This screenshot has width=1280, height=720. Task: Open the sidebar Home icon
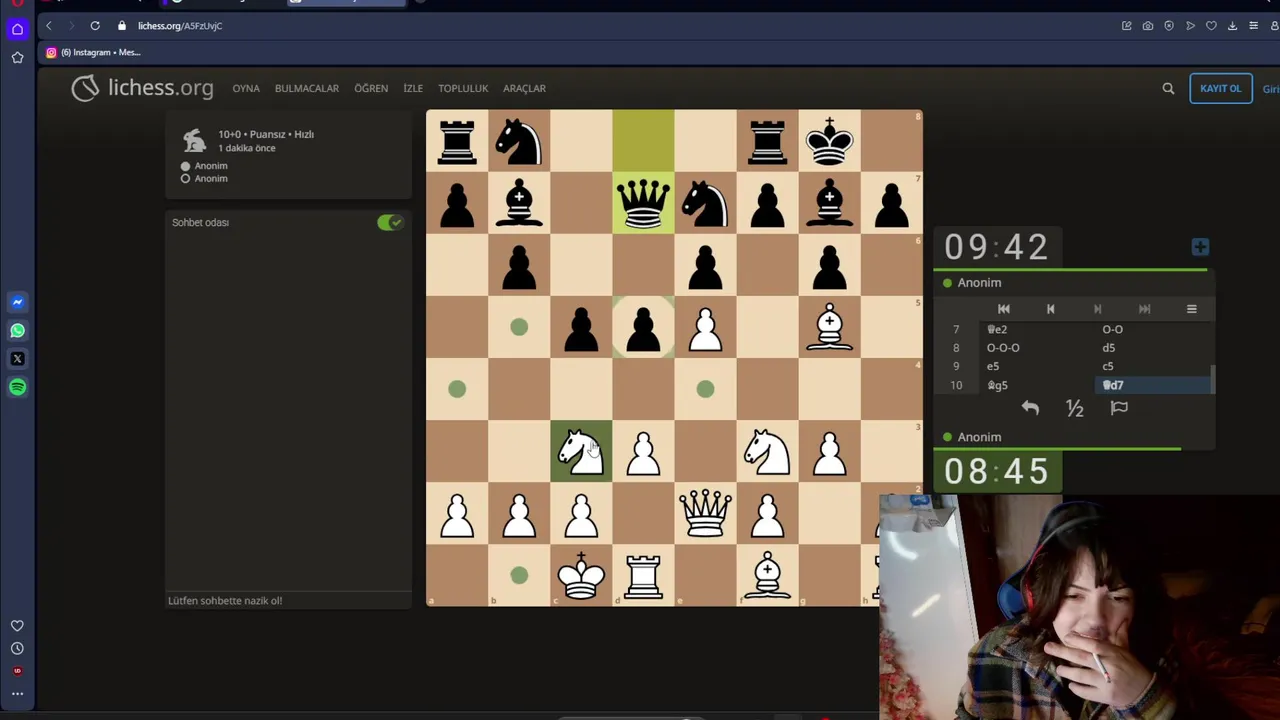[17, 29]
